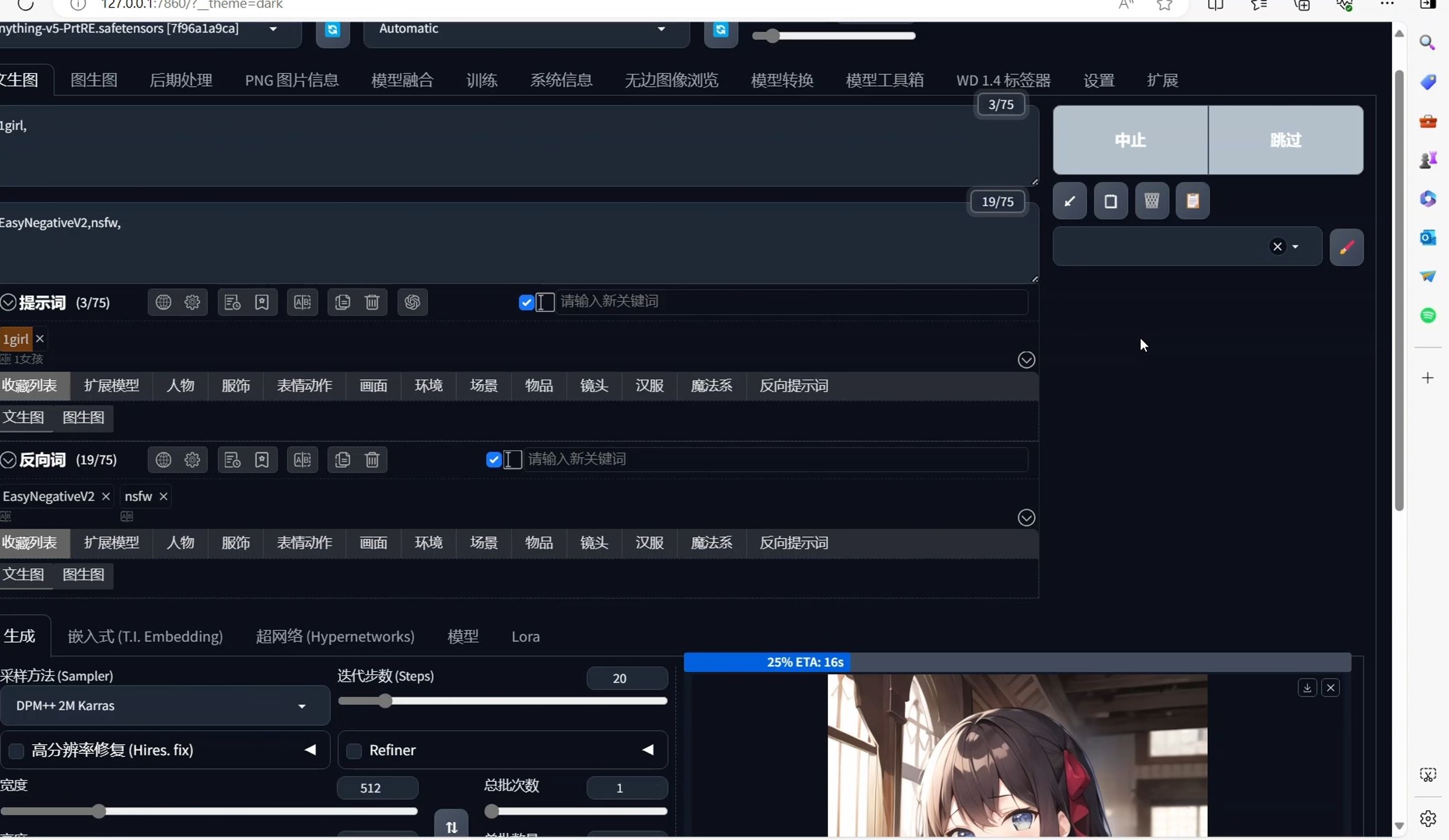Enable 高分辨率修复 (Hires. fix) checkbox
This screenshot has width=1449, height=840.
click(x=16, y=751)
